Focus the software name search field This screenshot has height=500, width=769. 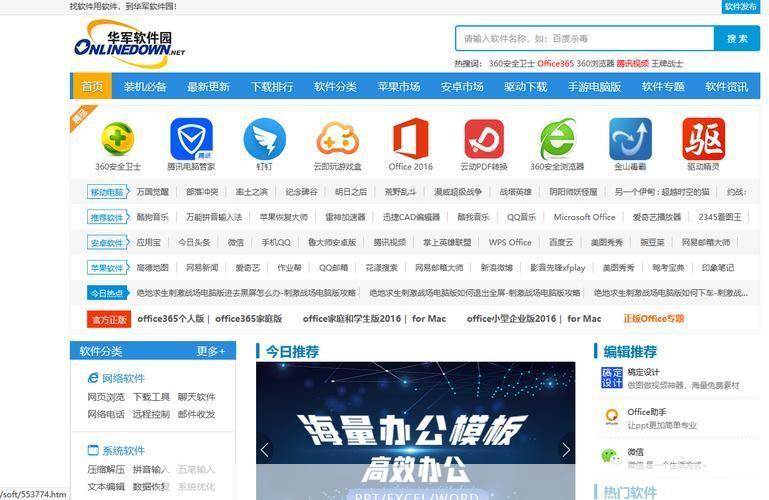pos(584,39)
